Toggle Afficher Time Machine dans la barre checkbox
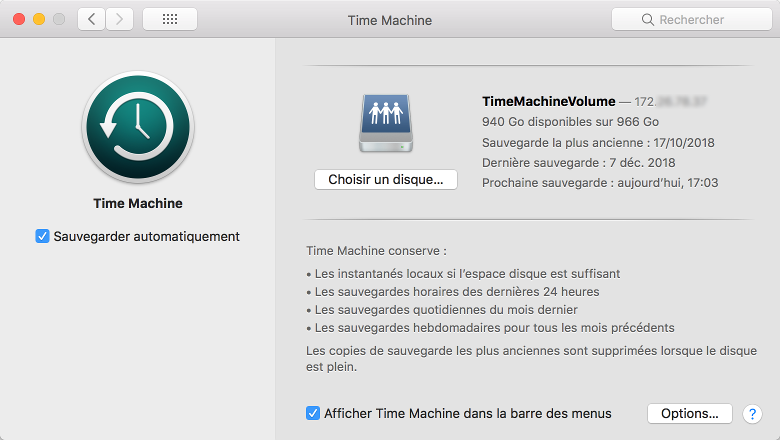780x440 pixels. (x=313, y=413)
